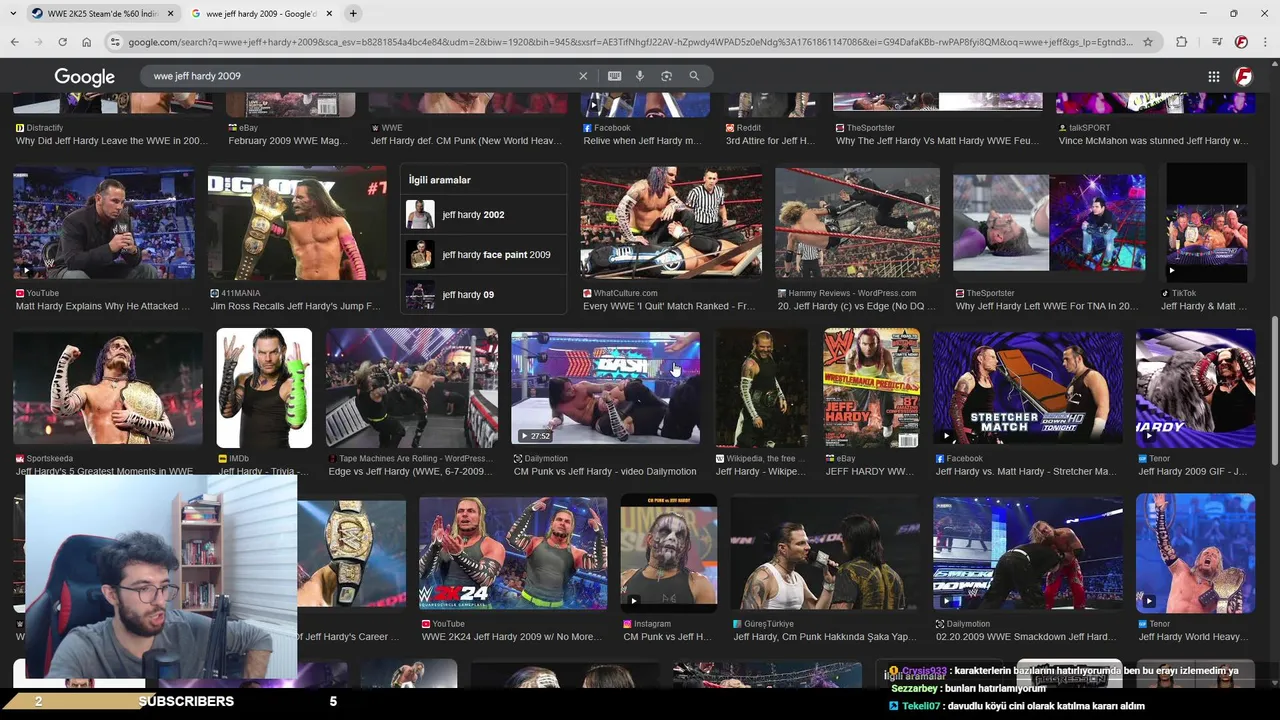
Task: Open Sportskeeda Jeff Hardy's 5 Greatest Moments image
Action: 107,388
